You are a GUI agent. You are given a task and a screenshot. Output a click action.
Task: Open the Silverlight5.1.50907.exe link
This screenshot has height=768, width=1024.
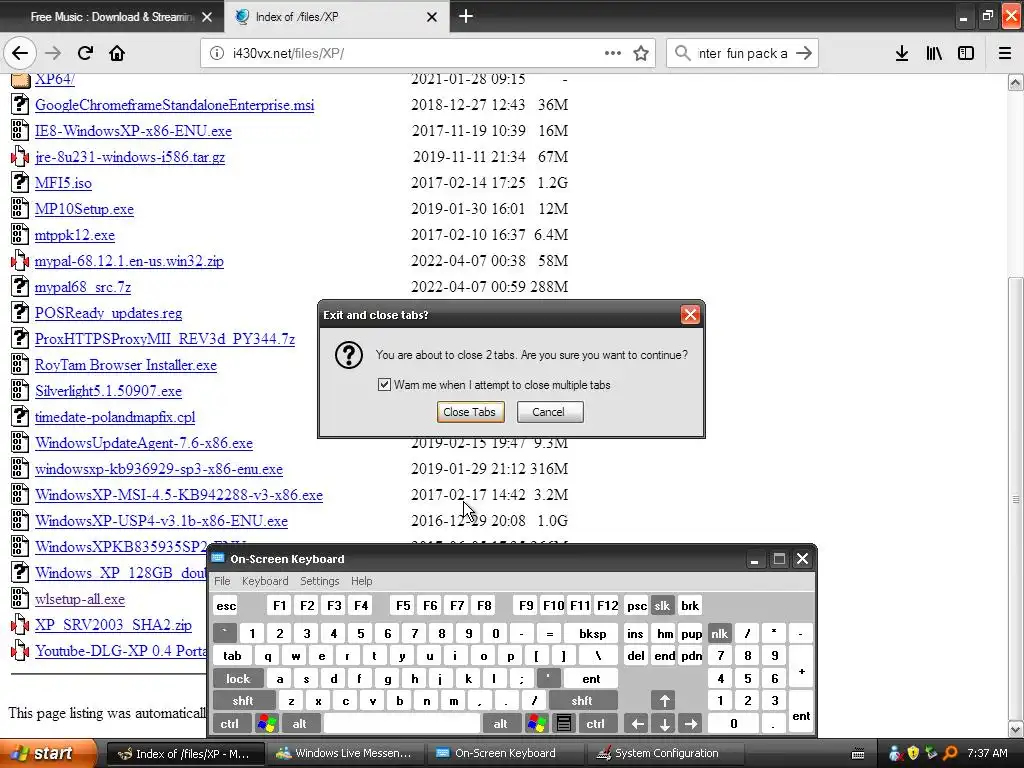(108, 391)
